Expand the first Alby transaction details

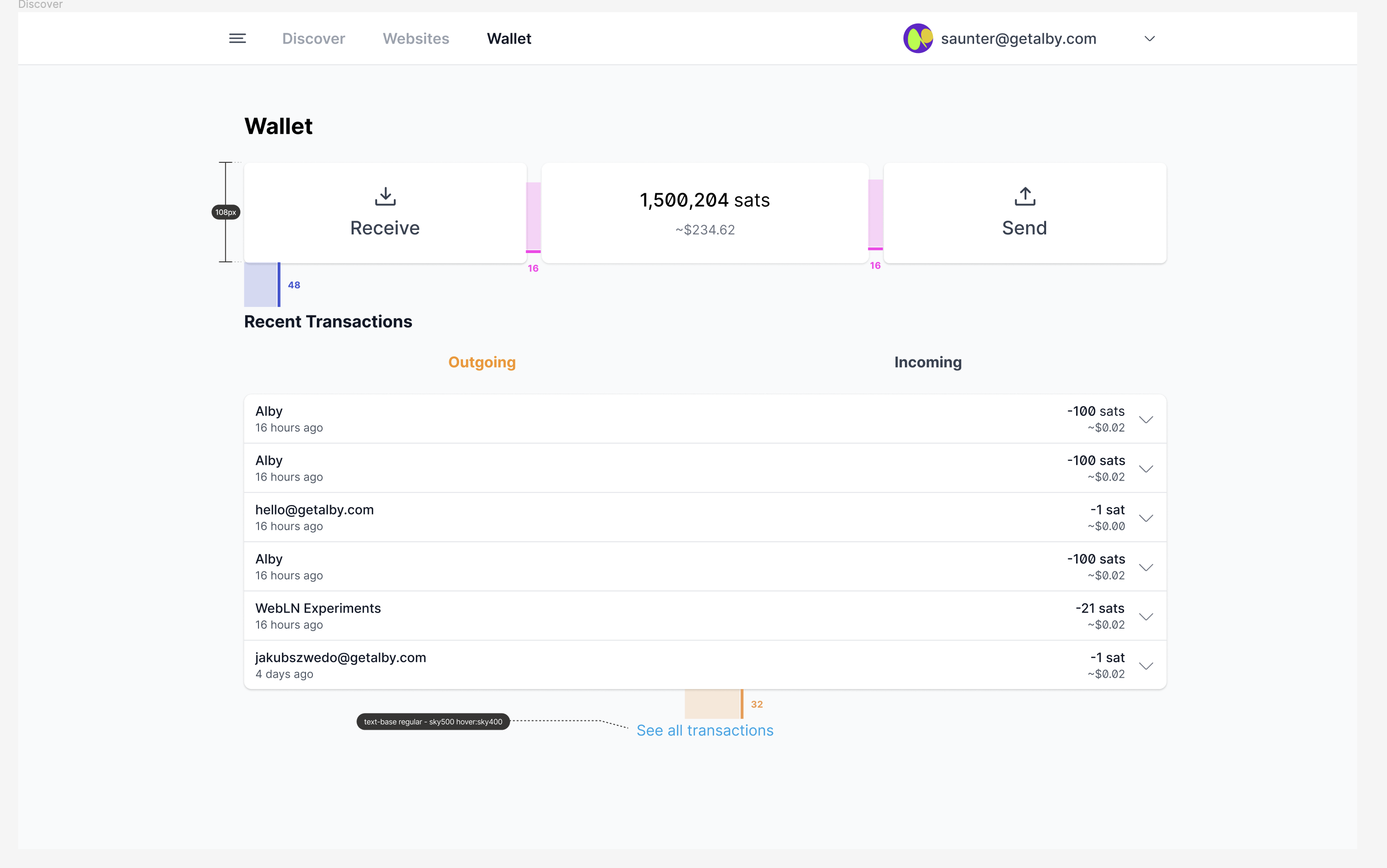coord(1147,418)
